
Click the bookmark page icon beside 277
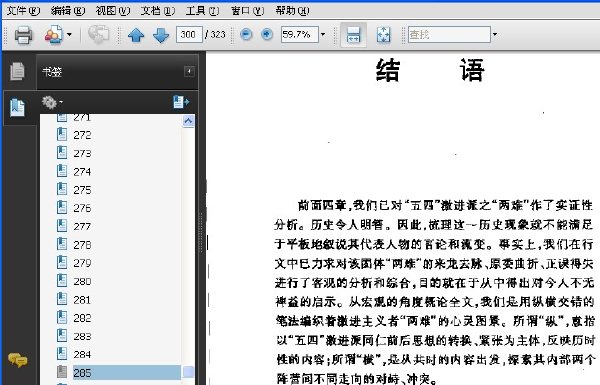pos(62,226)
